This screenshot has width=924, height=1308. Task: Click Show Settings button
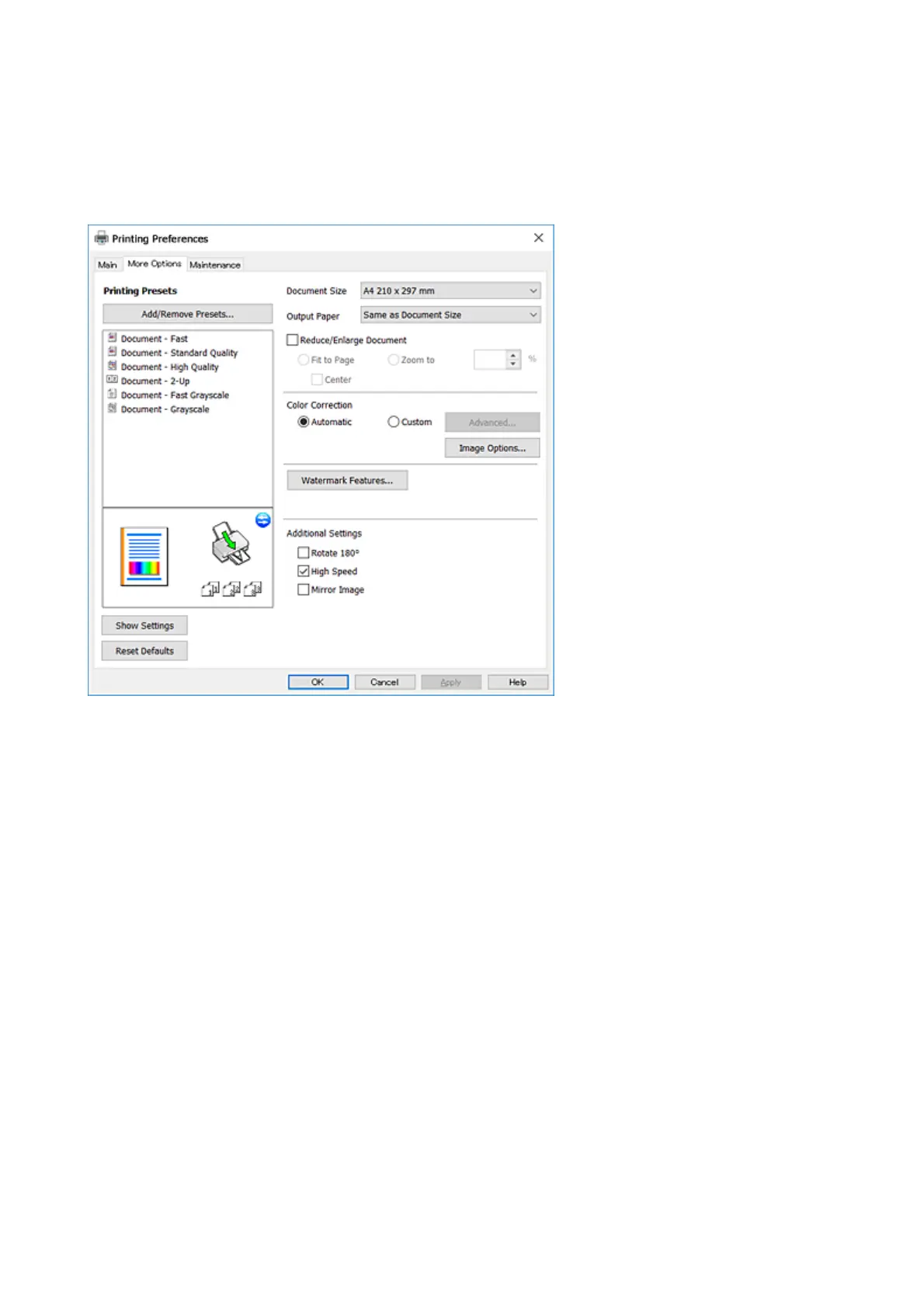(144, 625)
